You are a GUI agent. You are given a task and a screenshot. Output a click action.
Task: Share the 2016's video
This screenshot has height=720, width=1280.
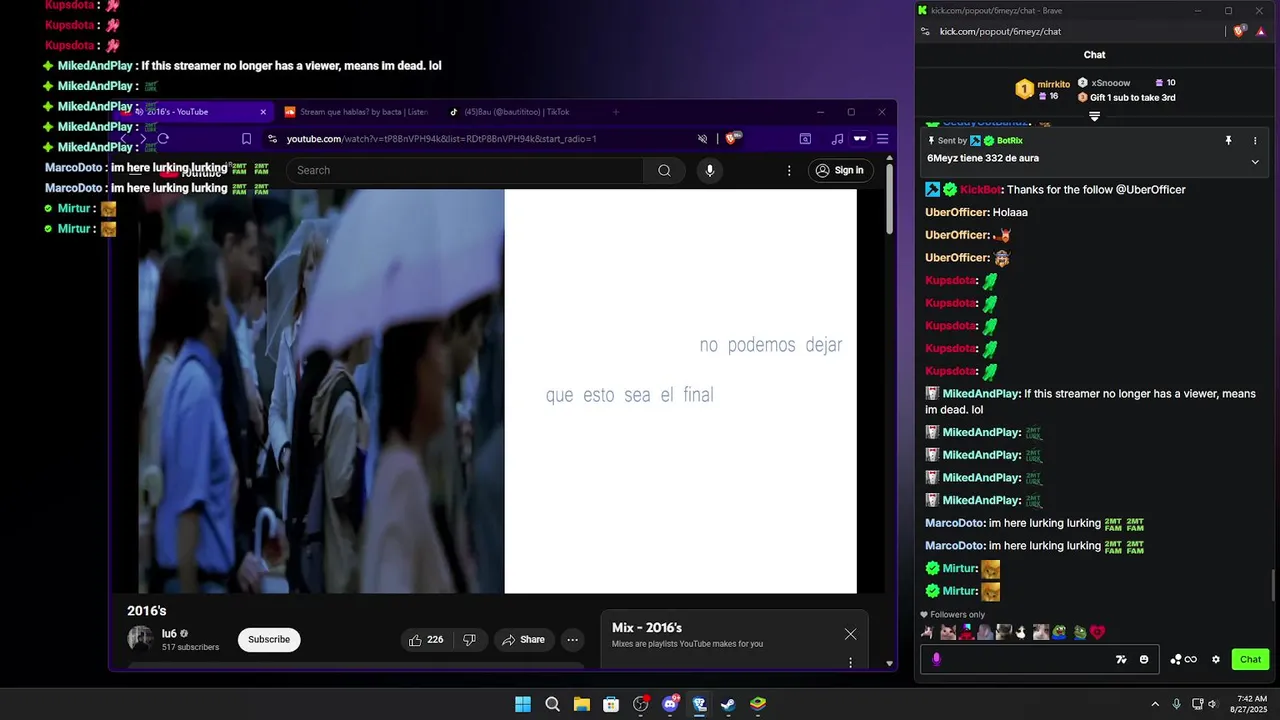pos(523,640)
